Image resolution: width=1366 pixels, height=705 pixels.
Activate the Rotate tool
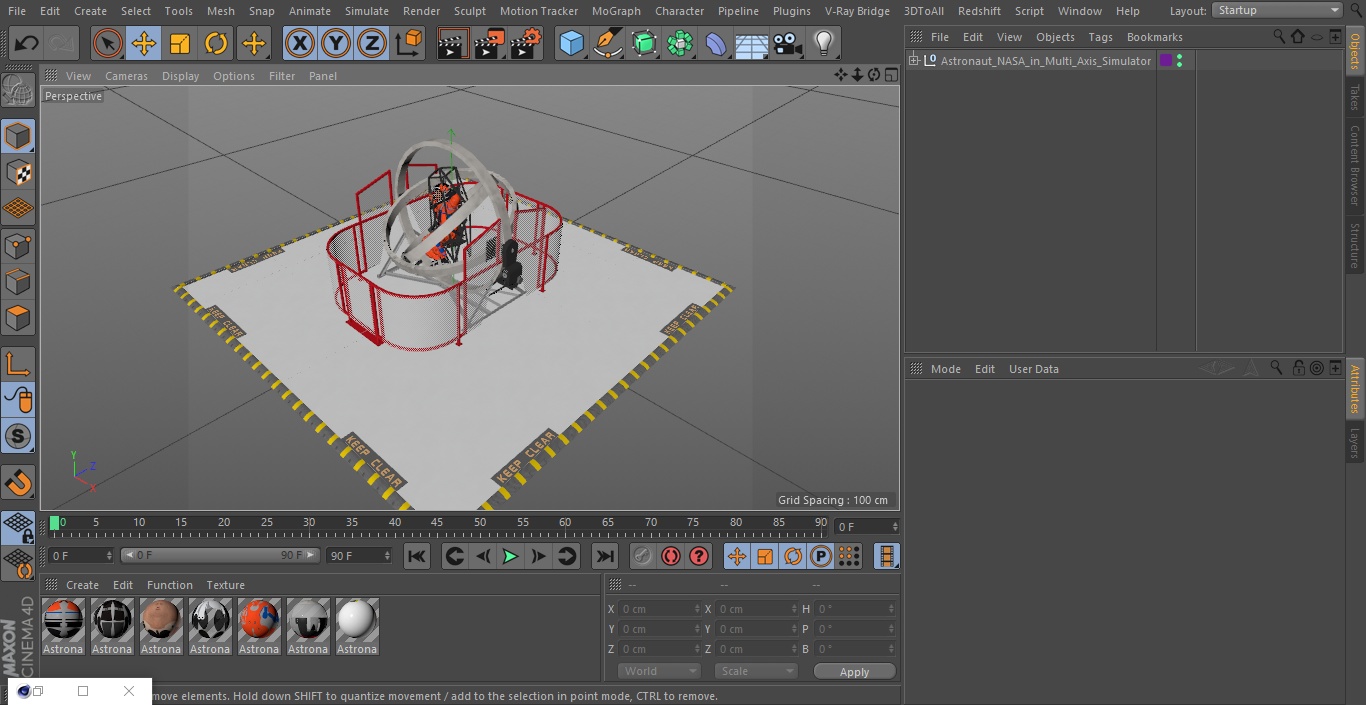tap(216, 43)
